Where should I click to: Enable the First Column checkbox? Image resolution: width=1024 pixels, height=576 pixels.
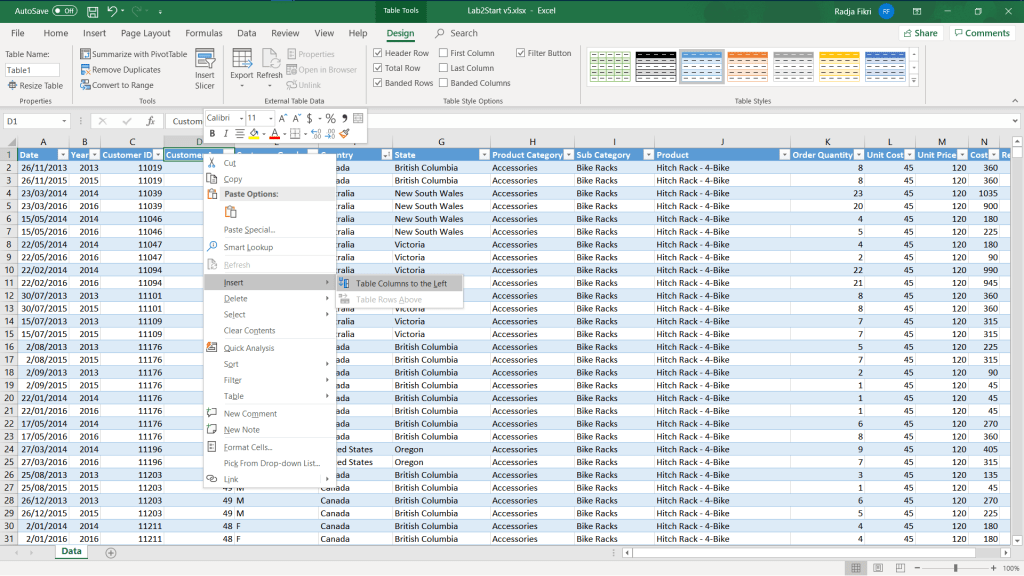[x=443, y=53]
